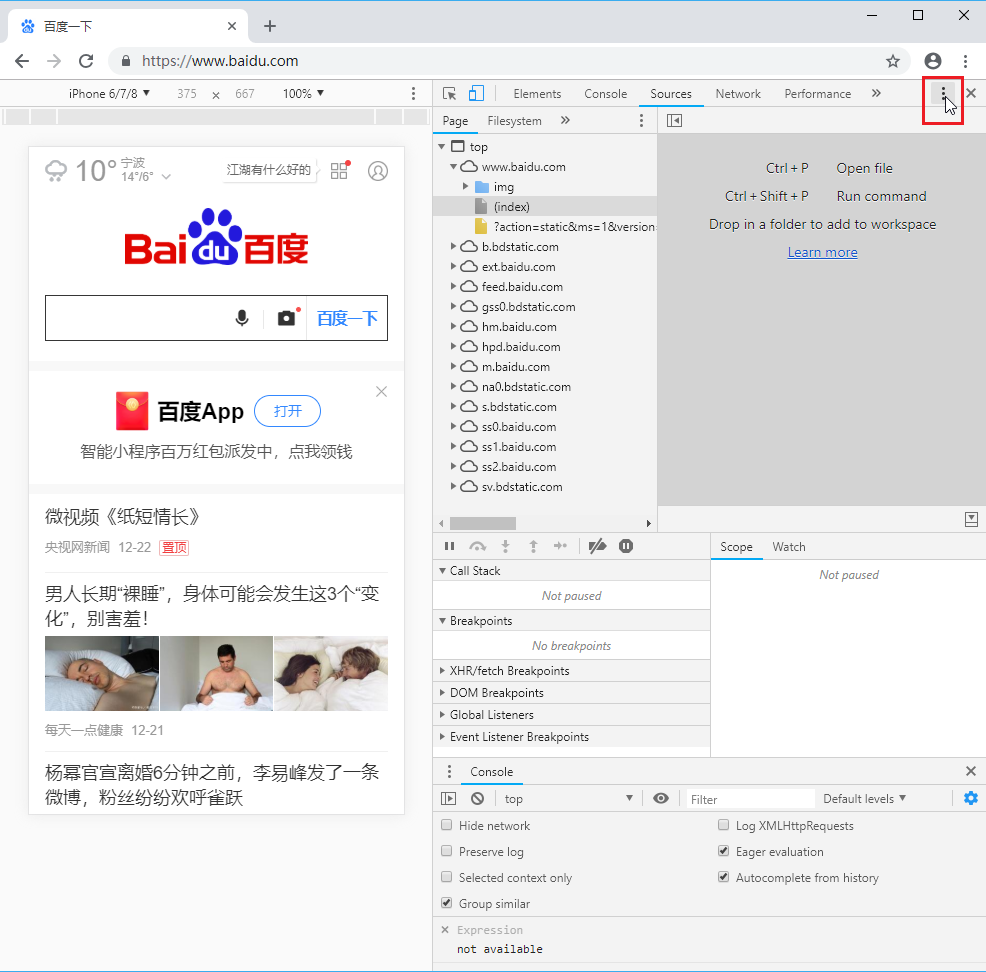Create live expression eye icon
Image resolution: width=986 pixels, height=972 pixels.
[661, 798]
